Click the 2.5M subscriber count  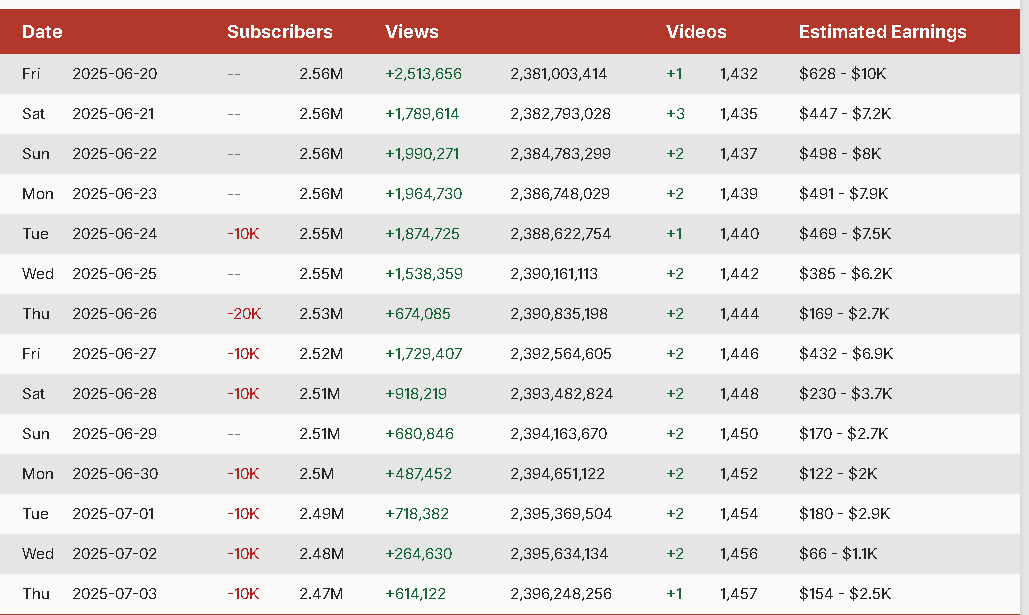click(x=316, y=474)
